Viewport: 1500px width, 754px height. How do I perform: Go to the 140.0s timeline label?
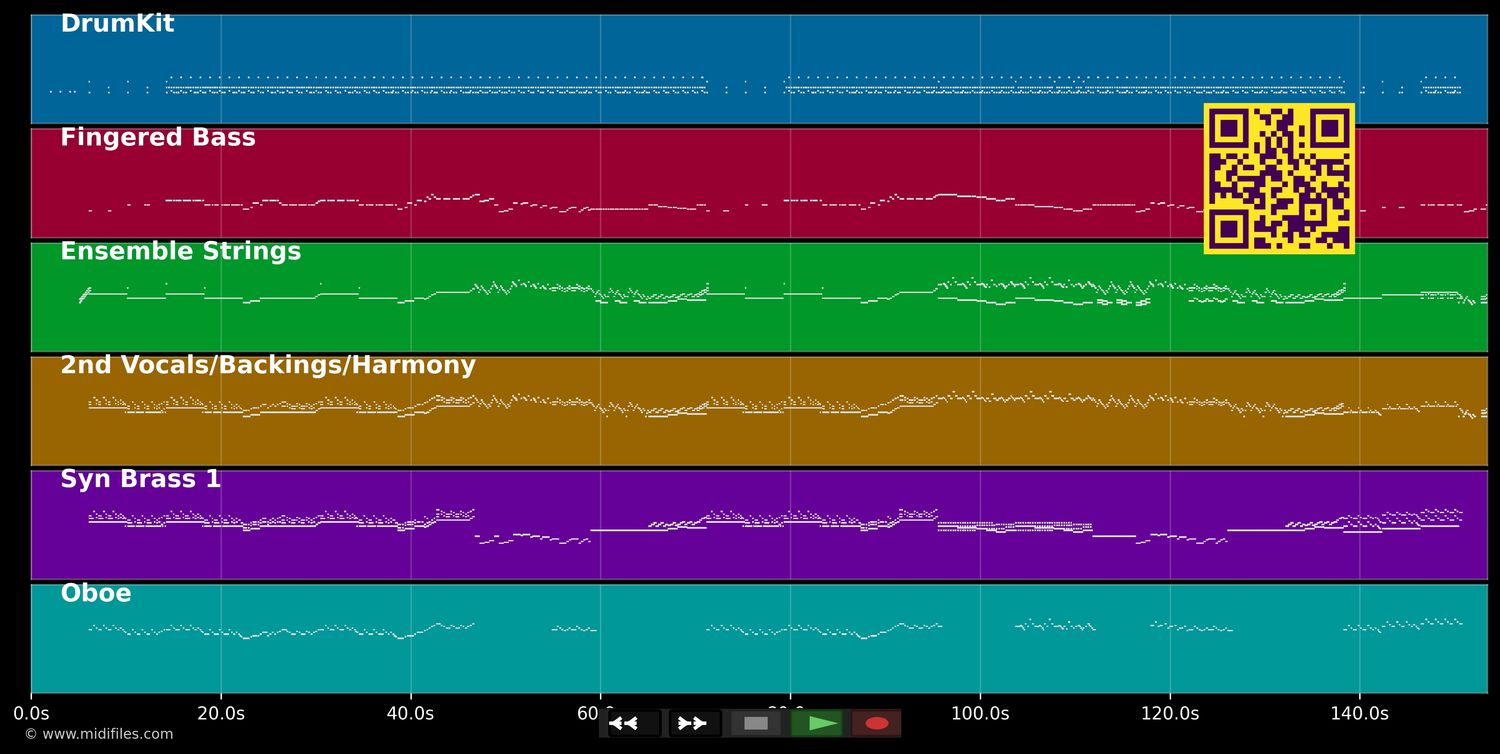(1359, 714)
